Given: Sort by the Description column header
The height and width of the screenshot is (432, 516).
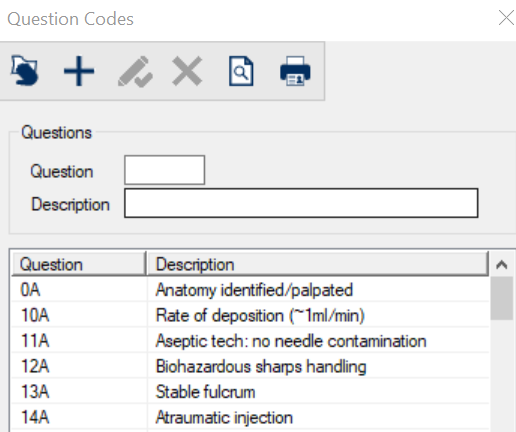Looking at the screenshot, I should pyautogui.click(x=318, y=264).
